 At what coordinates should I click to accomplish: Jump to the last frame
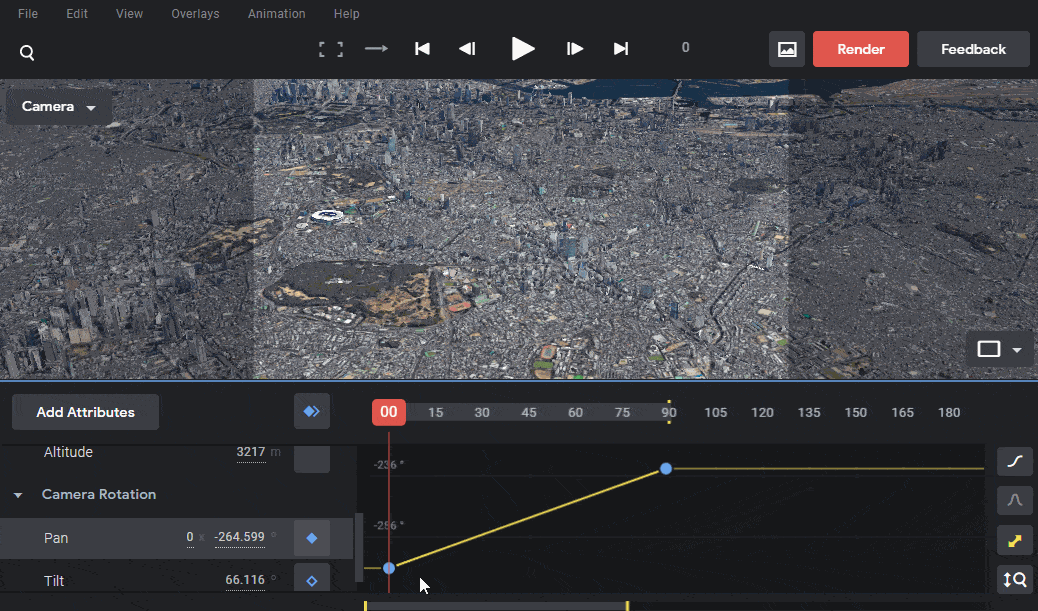pos(620,48)
